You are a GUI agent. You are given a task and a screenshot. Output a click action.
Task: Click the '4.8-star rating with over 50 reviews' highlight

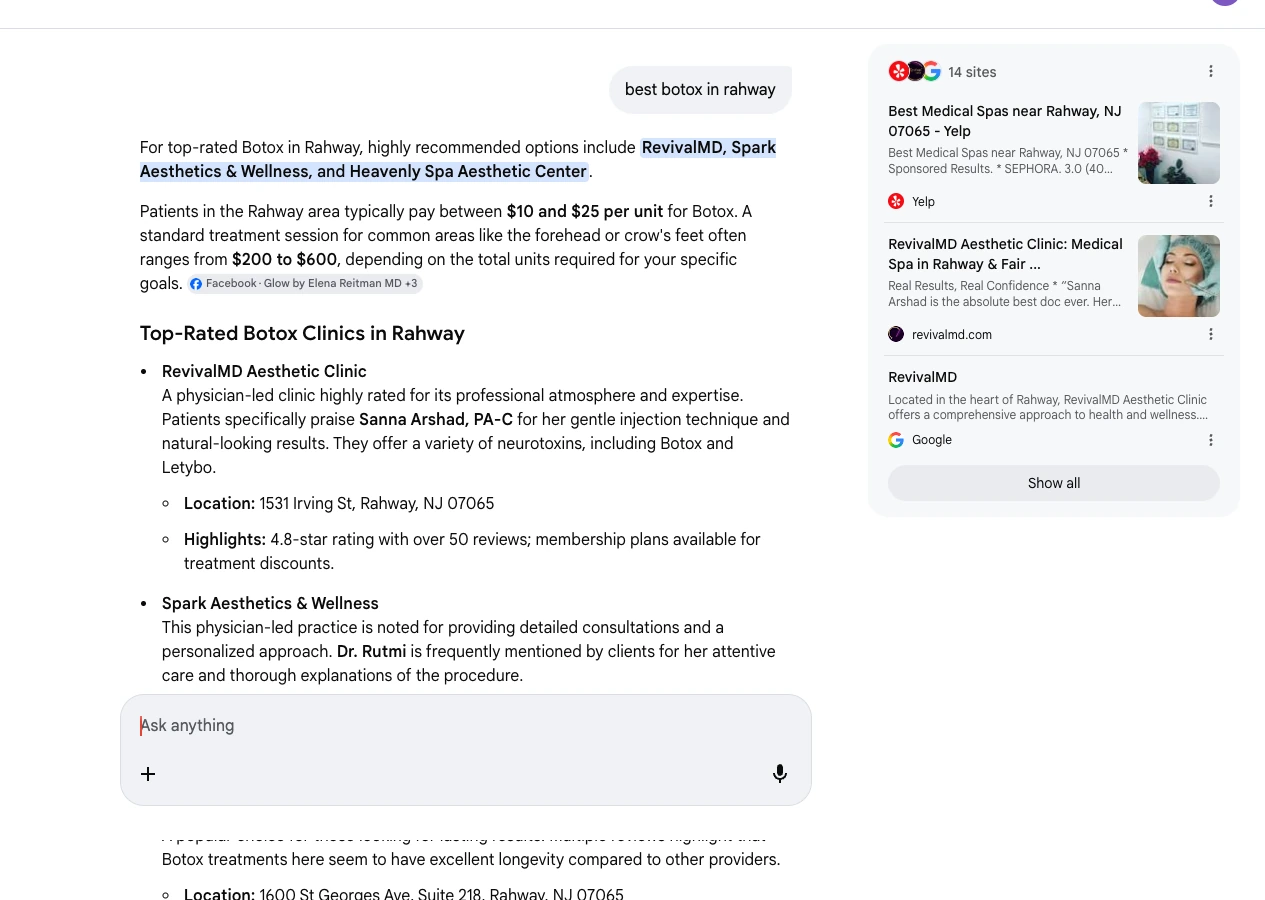(x=400, y=539)
